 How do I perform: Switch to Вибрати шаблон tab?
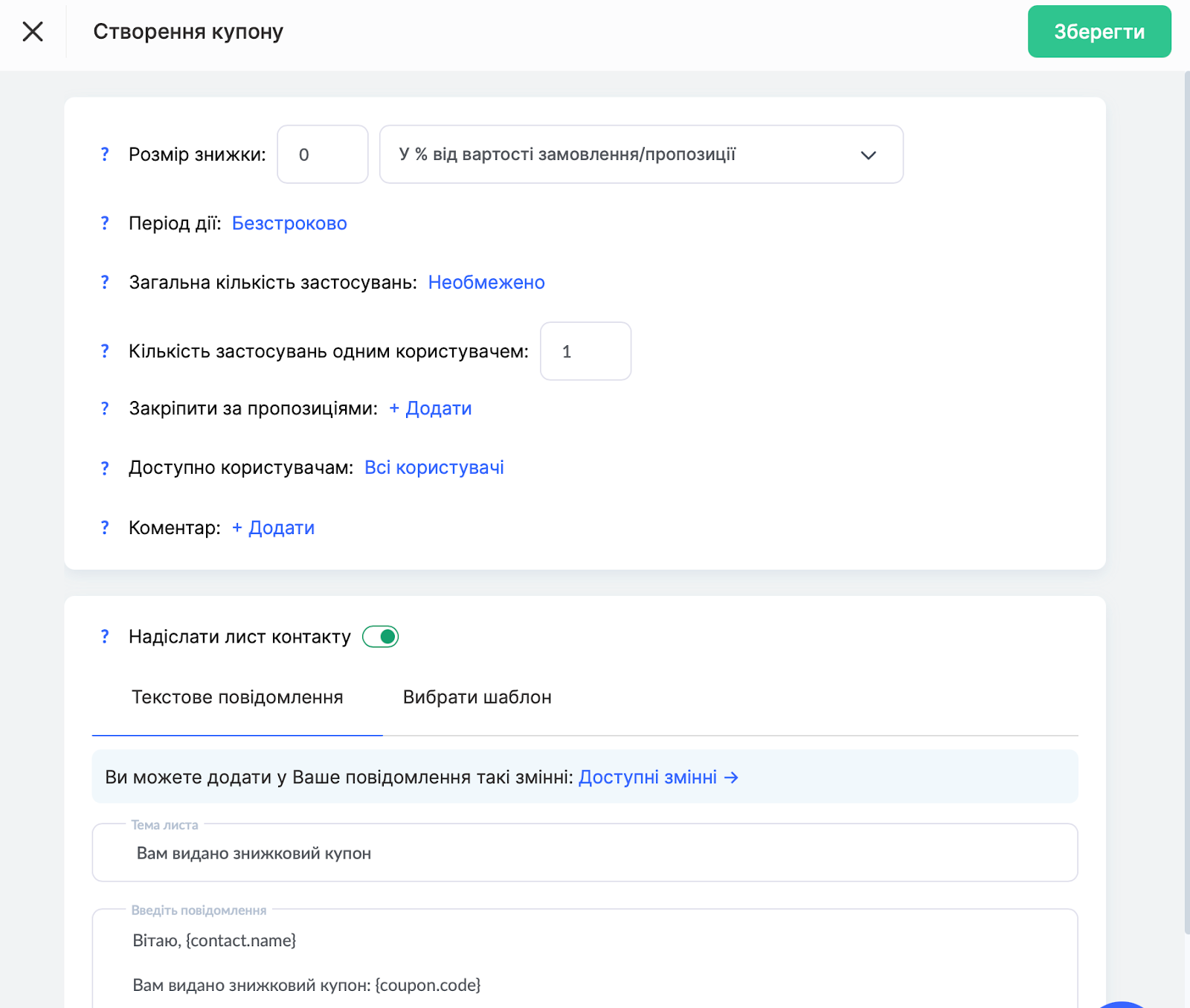click(x=477, y=697)
